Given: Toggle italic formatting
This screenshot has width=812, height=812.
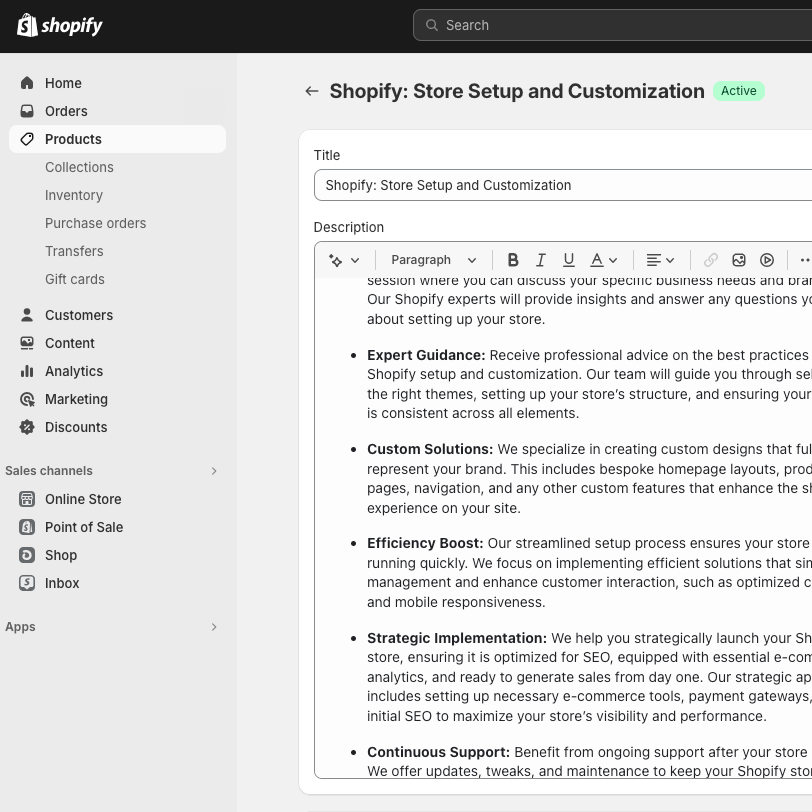Looking at the screenshot, I should pos(541,260).
